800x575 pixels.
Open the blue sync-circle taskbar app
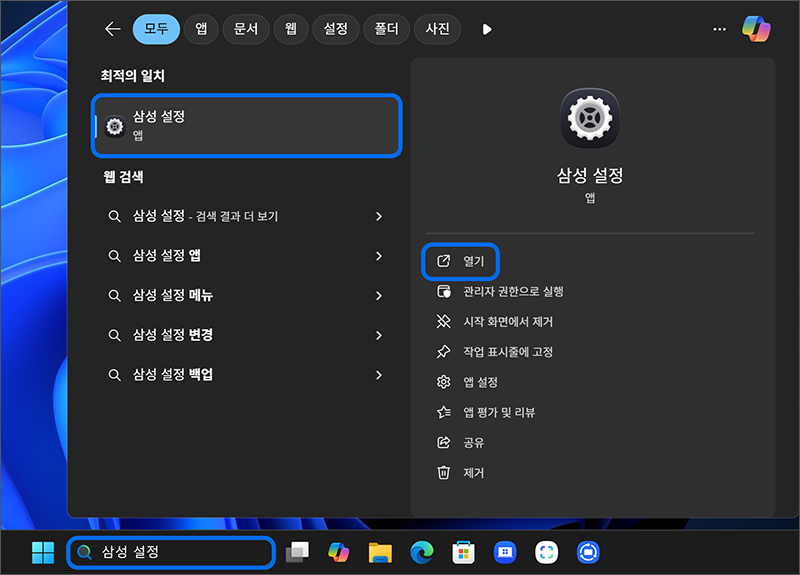click(x=588, y=553)
